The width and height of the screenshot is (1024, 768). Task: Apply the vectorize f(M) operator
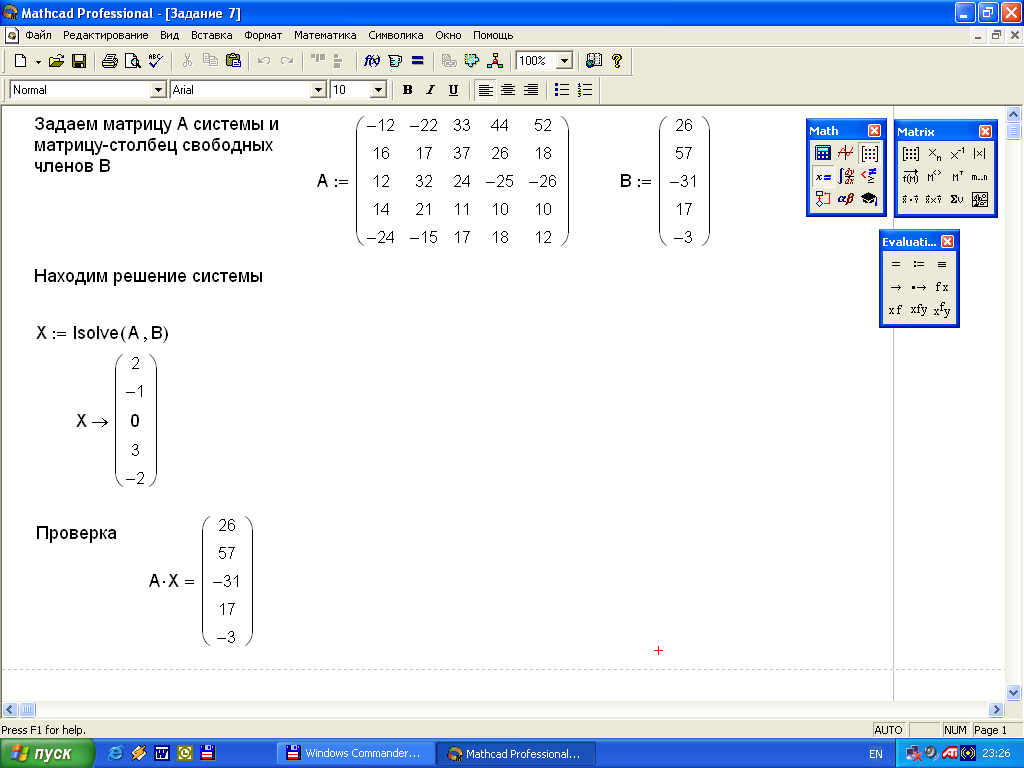(910, 177)
